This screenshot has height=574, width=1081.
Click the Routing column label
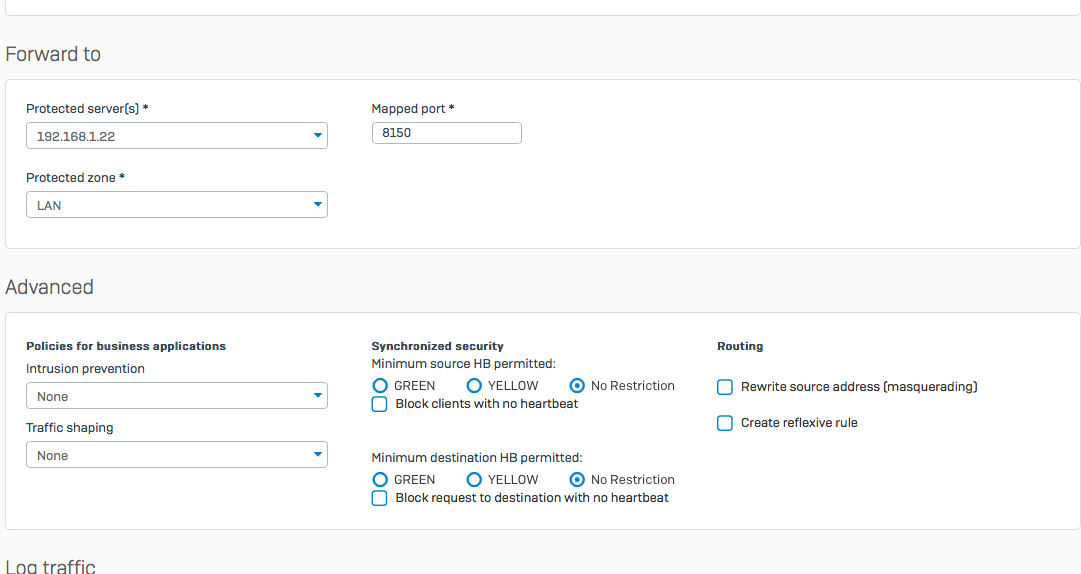(740, 346)
